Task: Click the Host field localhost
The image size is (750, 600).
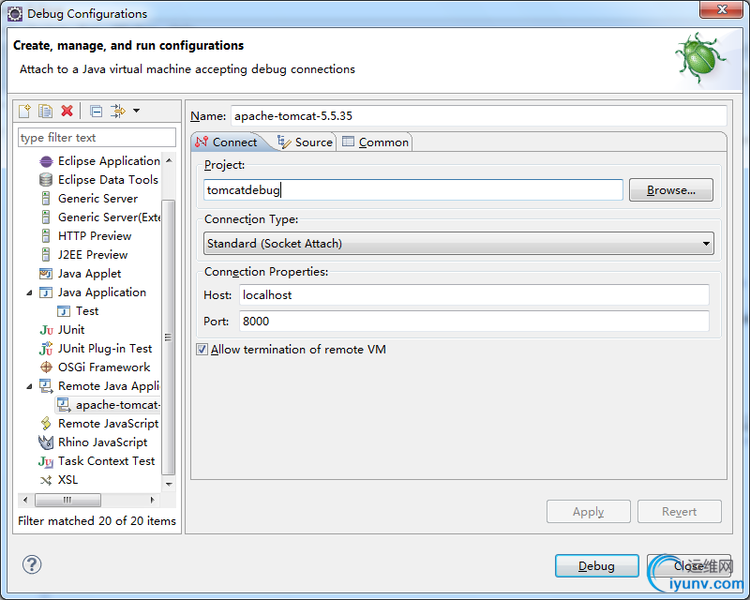Action: pos(474,295)
